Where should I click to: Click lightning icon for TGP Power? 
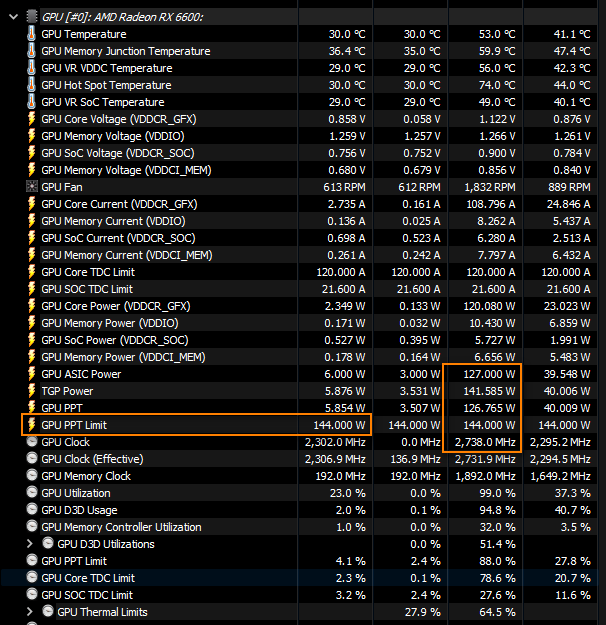[31, 391]
